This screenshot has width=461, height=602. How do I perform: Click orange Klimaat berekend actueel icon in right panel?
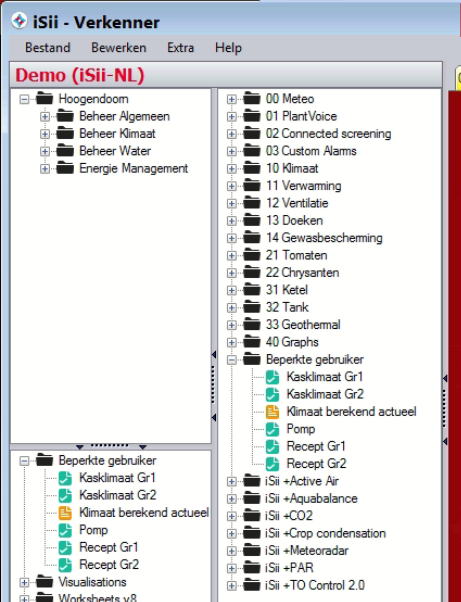tap(273, 412)
